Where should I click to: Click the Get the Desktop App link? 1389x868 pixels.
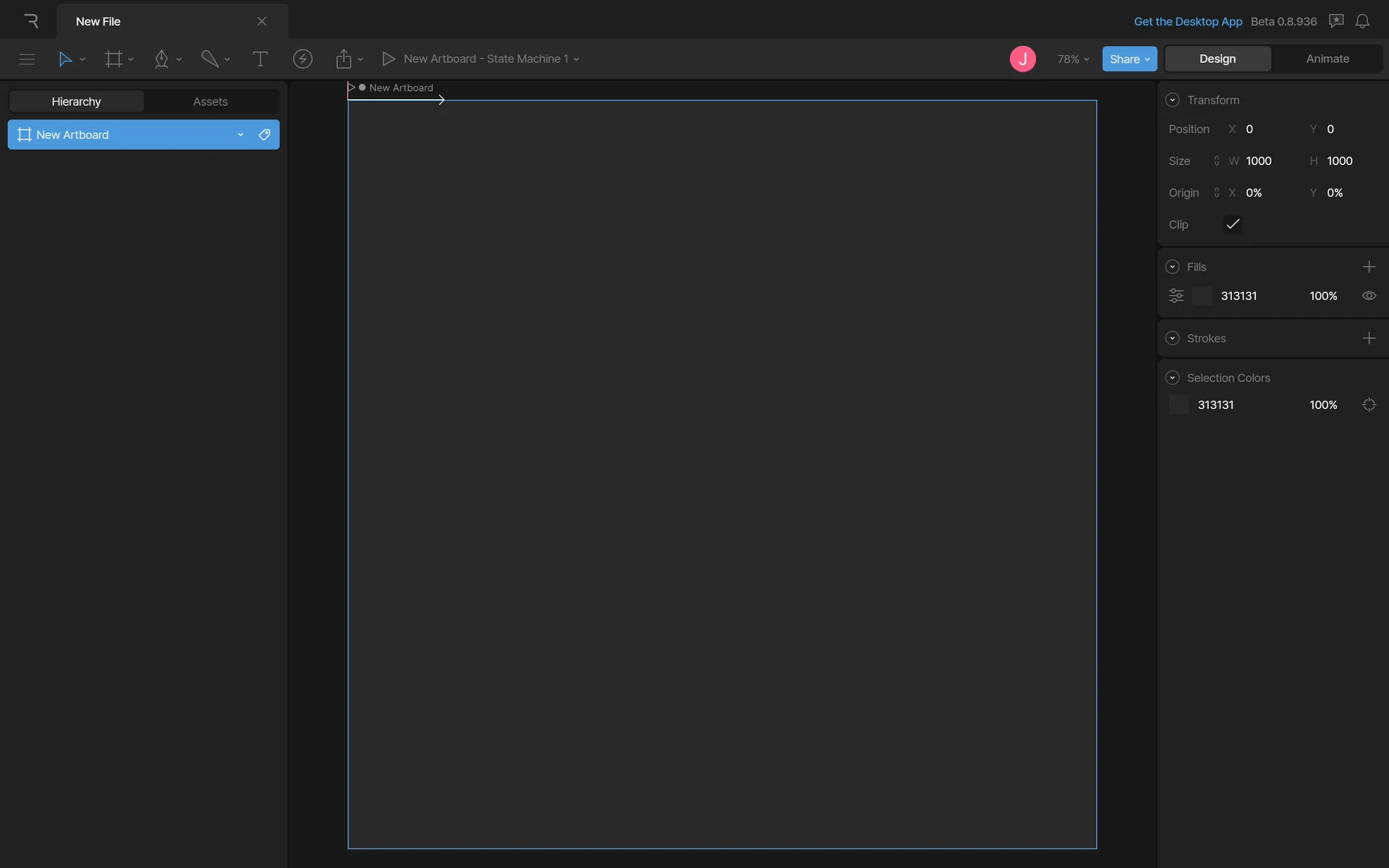pos(1188,22)
